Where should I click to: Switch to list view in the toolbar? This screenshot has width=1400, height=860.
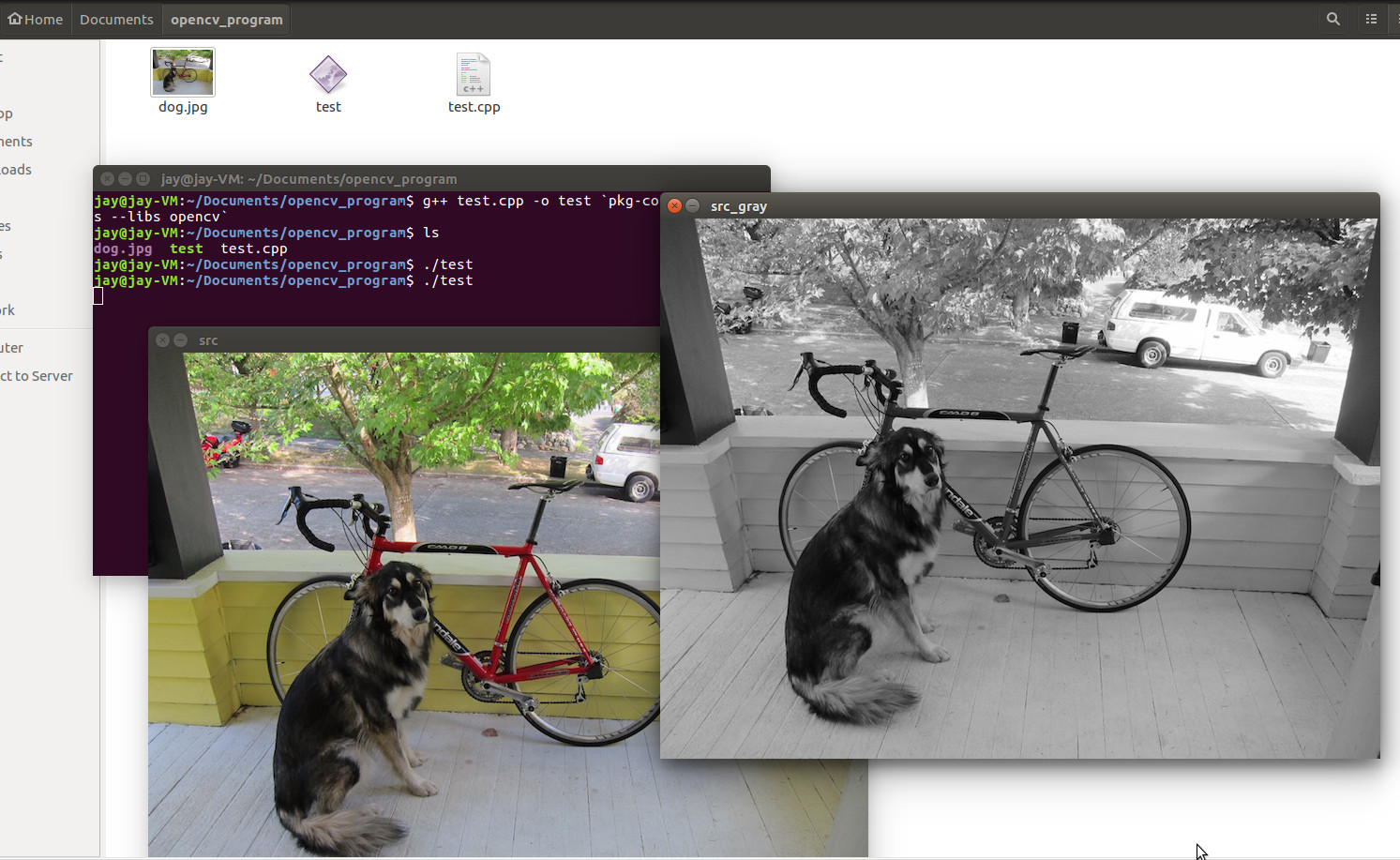[x=1371, y=18]
